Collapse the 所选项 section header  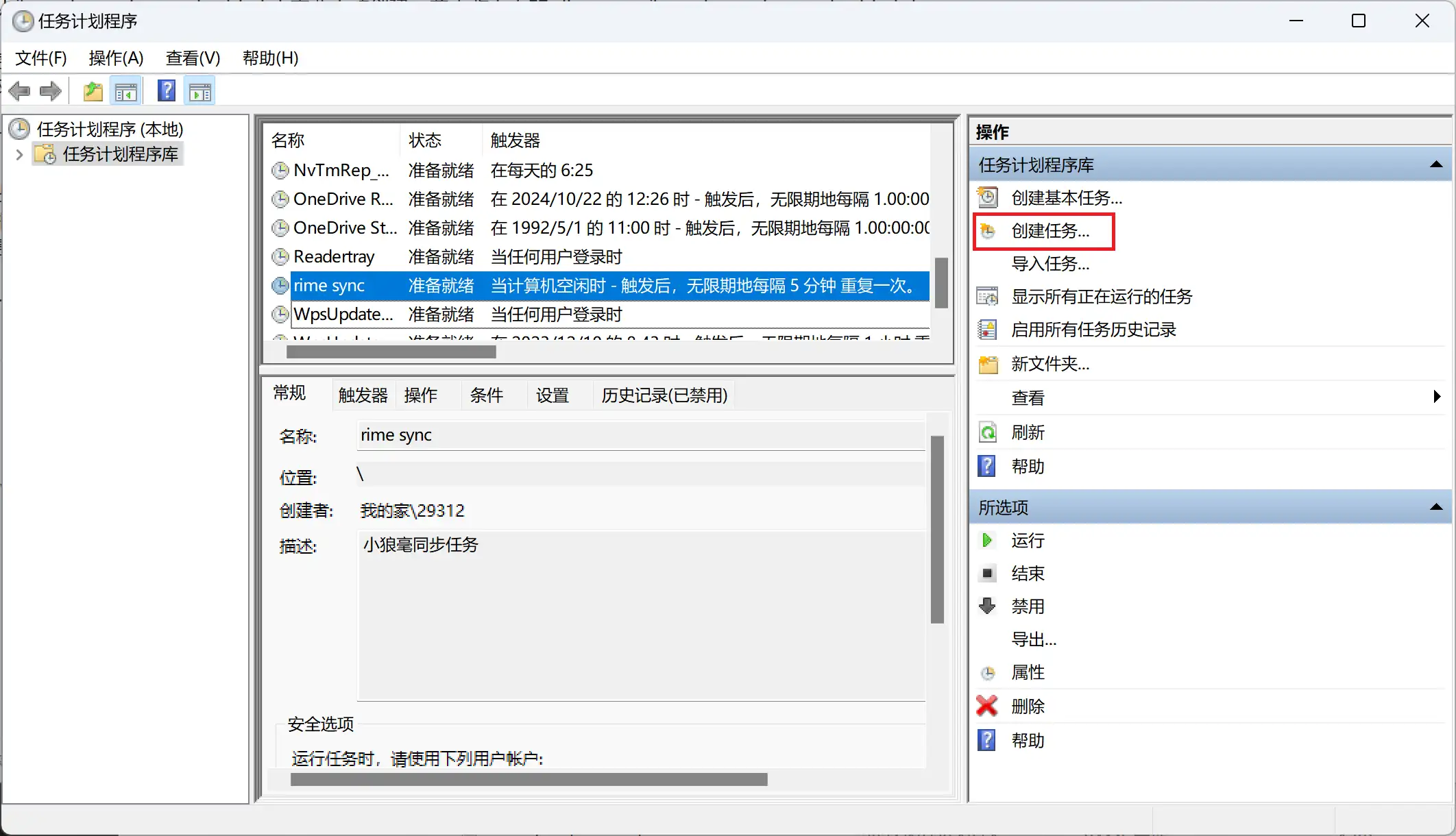[x=1437, y=506]
